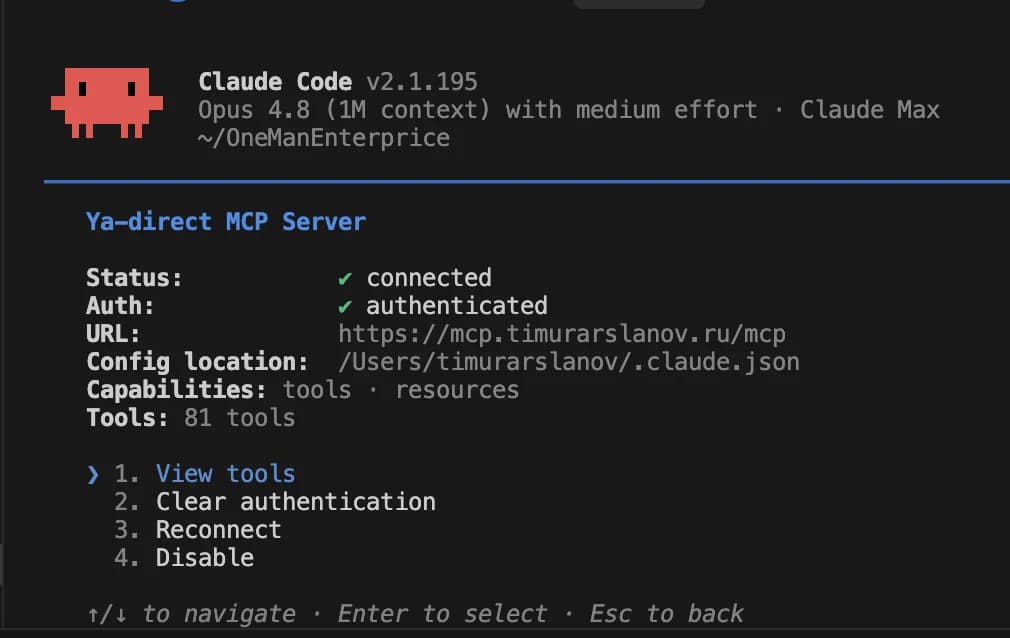Click the Capabilities: label
The height and width of the screenshot is (638, 1010).
click(176, 390)
